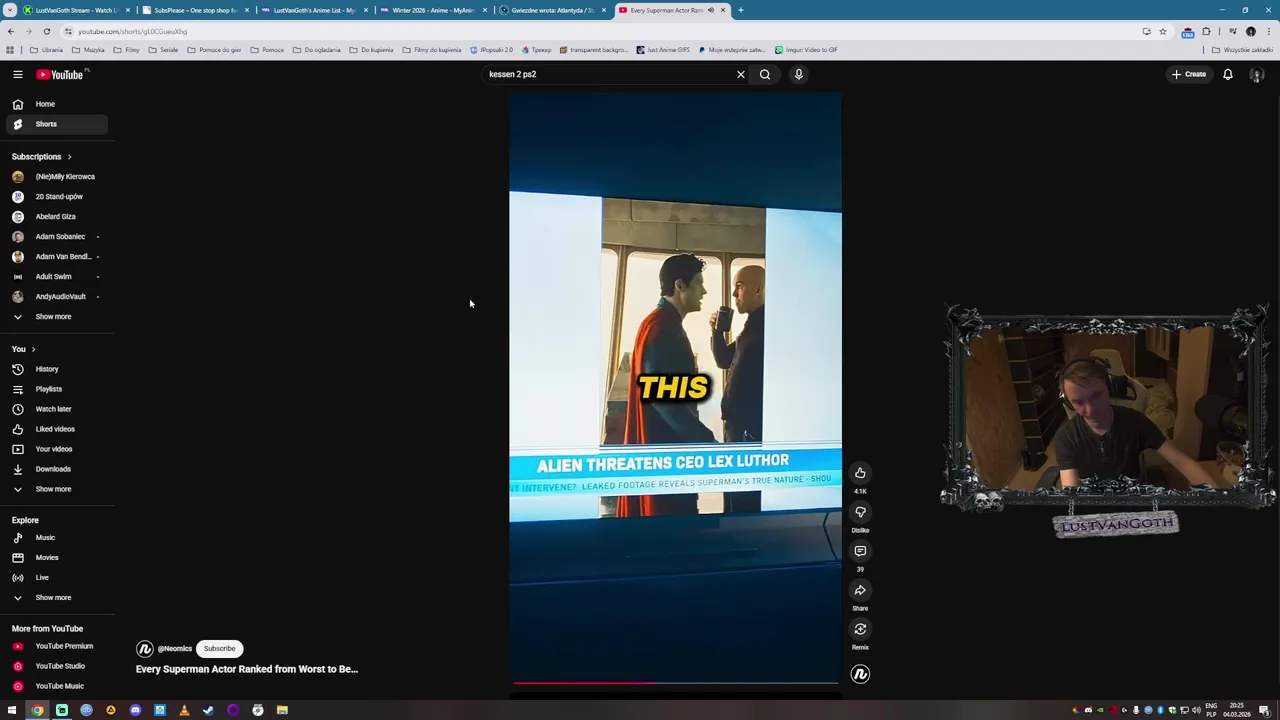
Task: Open a new browser tab
Action: coord(740,10)
